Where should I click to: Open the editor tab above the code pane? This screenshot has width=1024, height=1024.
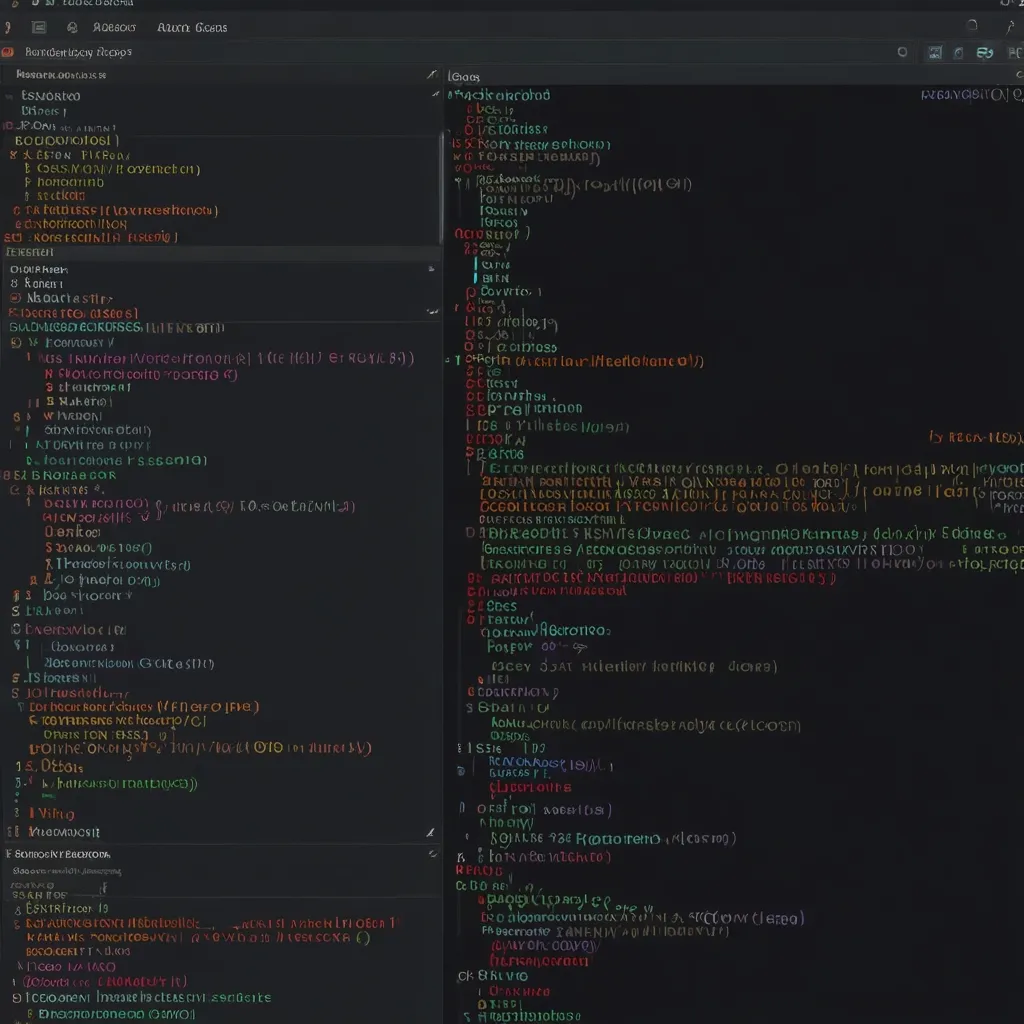point(464,76)
